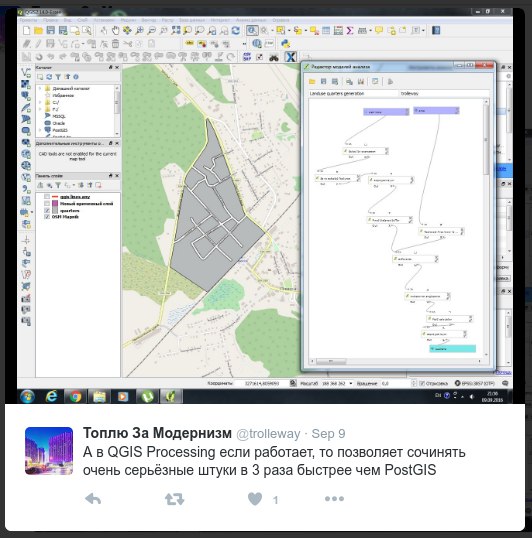Click the uTorrent green taskbar icon
Screen dimensions: 532x538
(x=147, y=397)
